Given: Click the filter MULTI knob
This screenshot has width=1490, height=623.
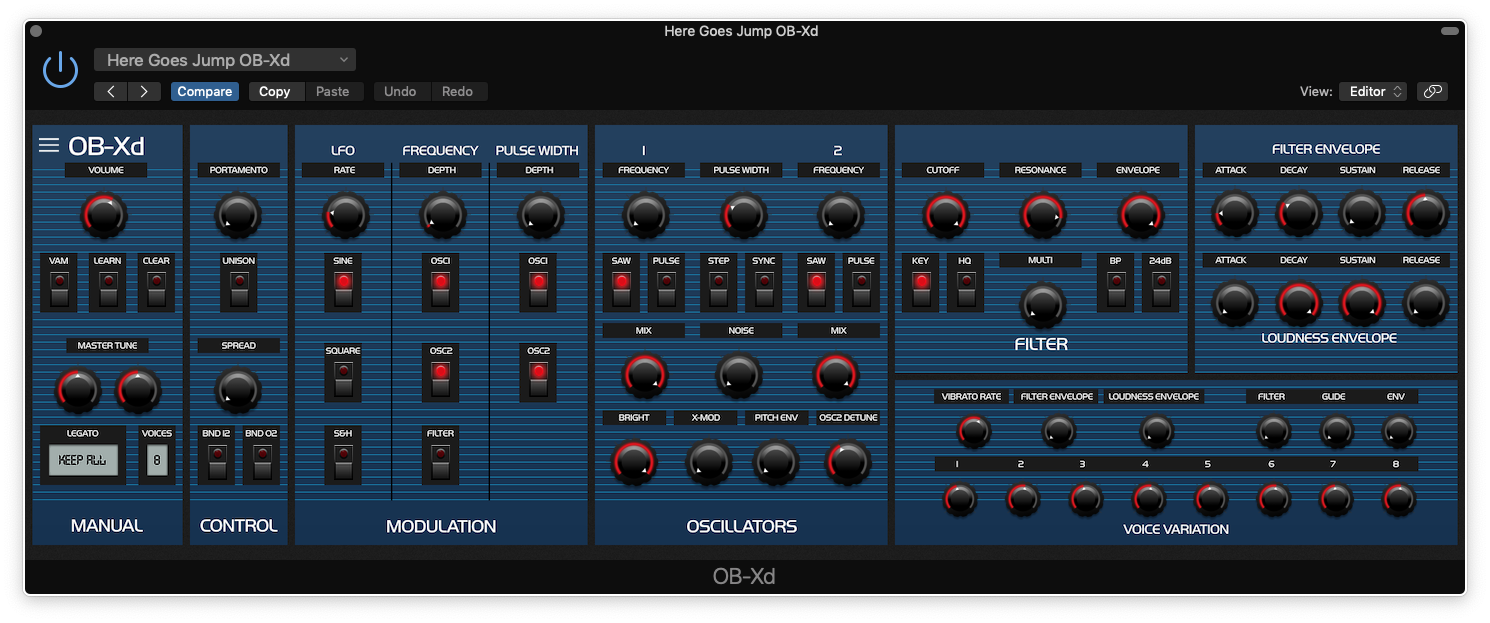Looking at the screenshot, I should coord(1042,304).
